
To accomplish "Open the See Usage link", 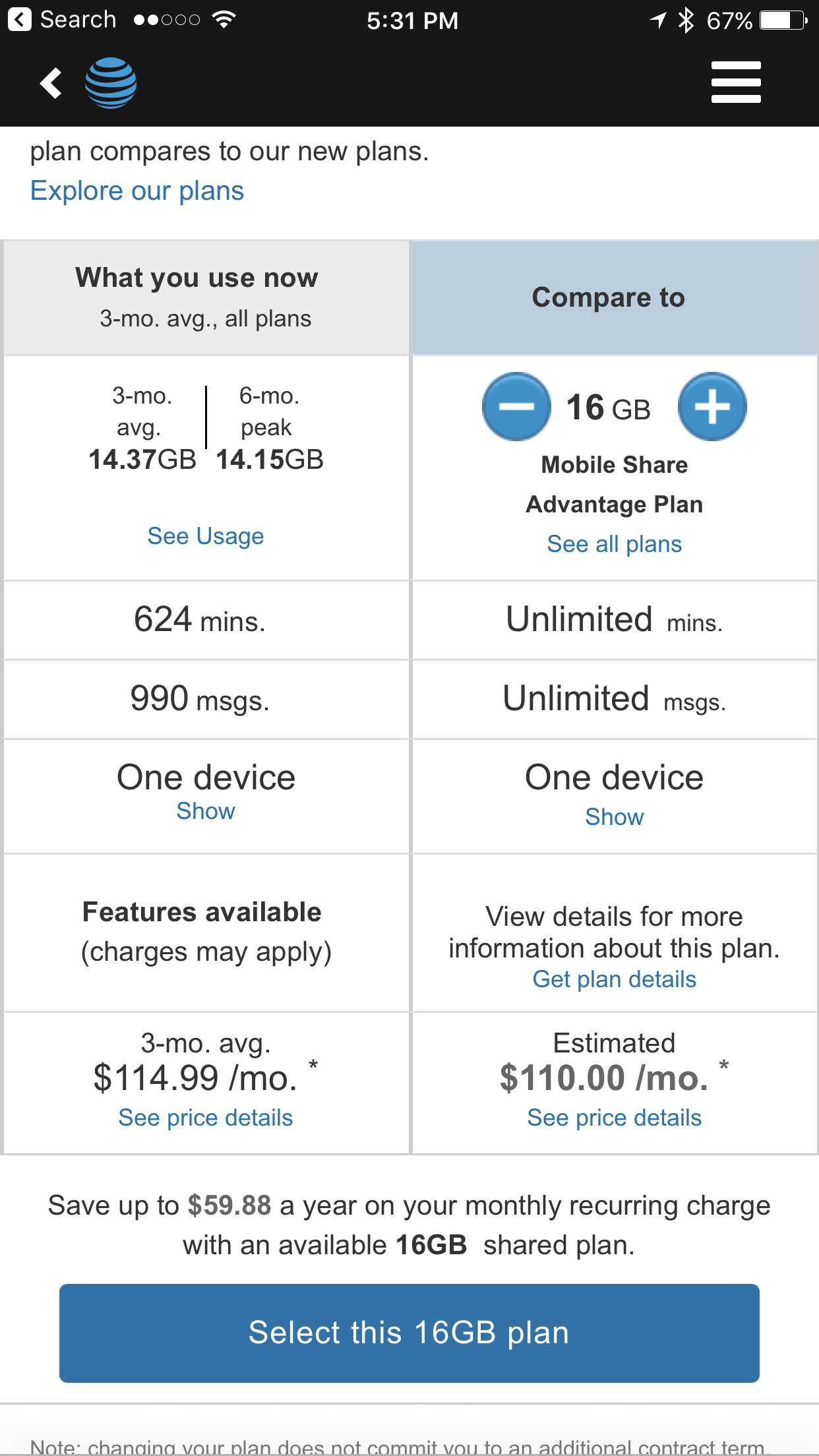I will click(x=206, y=536).
